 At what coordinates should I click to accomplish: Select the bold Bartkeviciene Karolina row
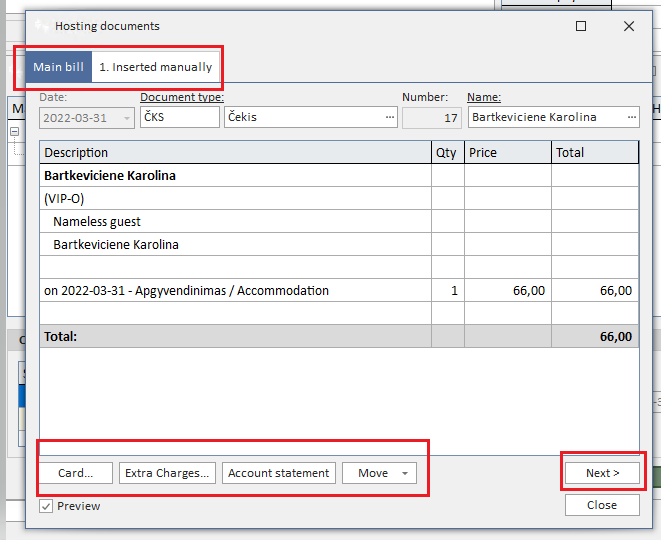(339, 175)
